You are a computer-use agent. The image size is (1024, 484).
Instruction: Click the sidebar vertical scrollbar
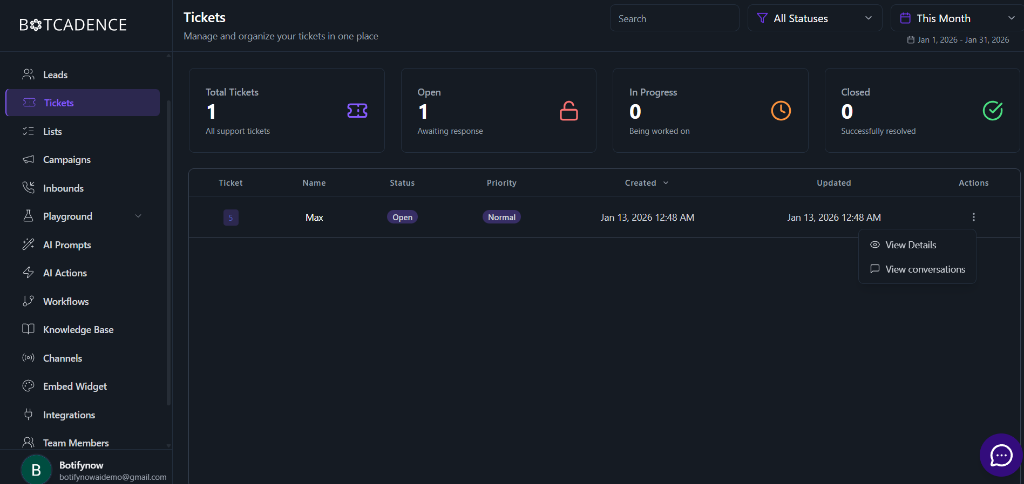pyautogui.click(x=169, y=251)
